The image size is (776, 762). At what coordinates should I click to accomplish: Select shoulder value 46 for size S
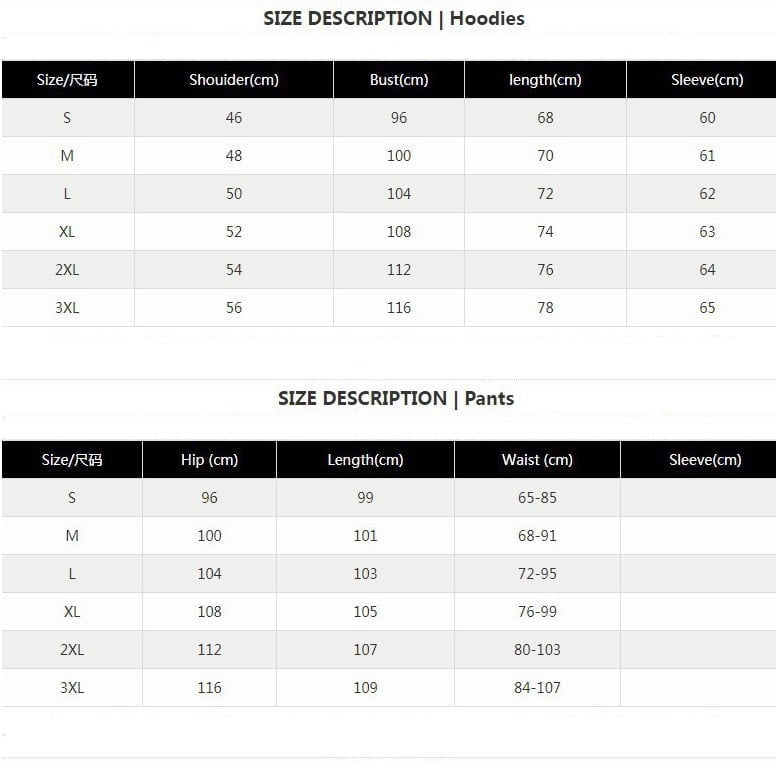[x=234, y=118]
